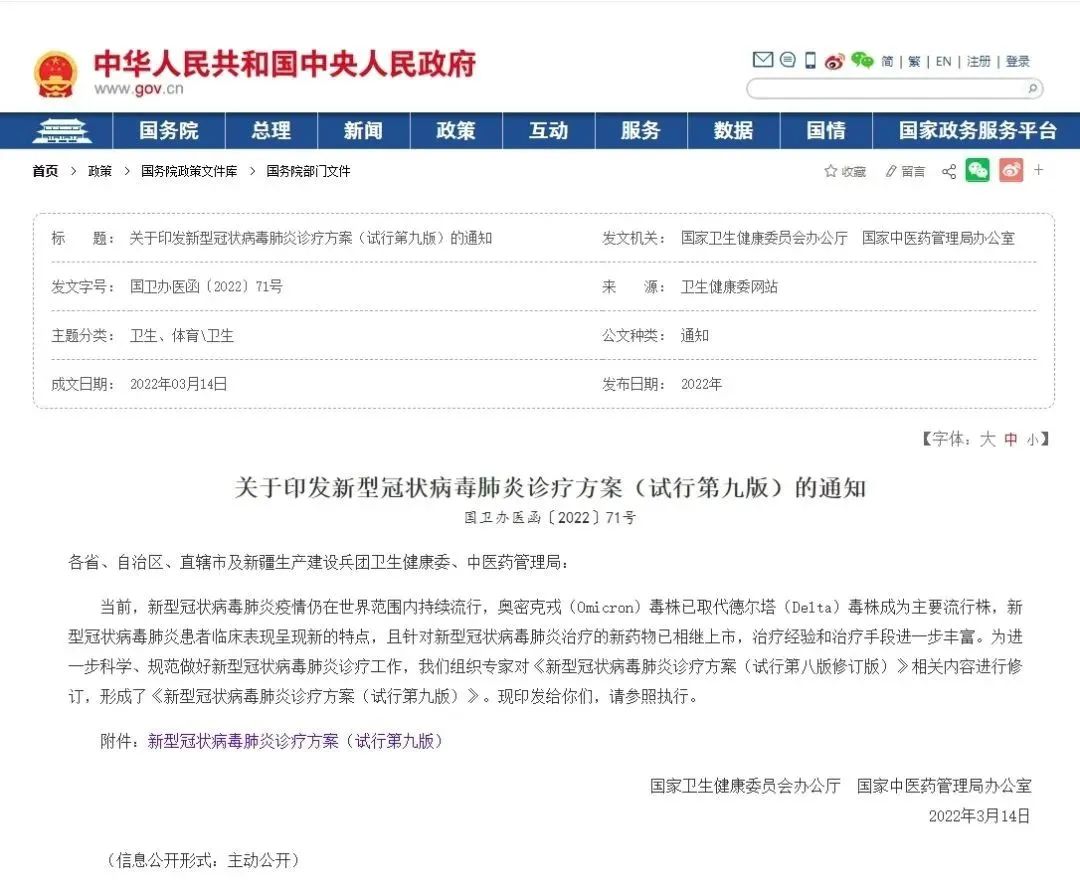Image resolution: width=1080 pixels, height=895 pixels.
Task: Click the plus icon for more sharing
Action: click(x=1039, y=169)
